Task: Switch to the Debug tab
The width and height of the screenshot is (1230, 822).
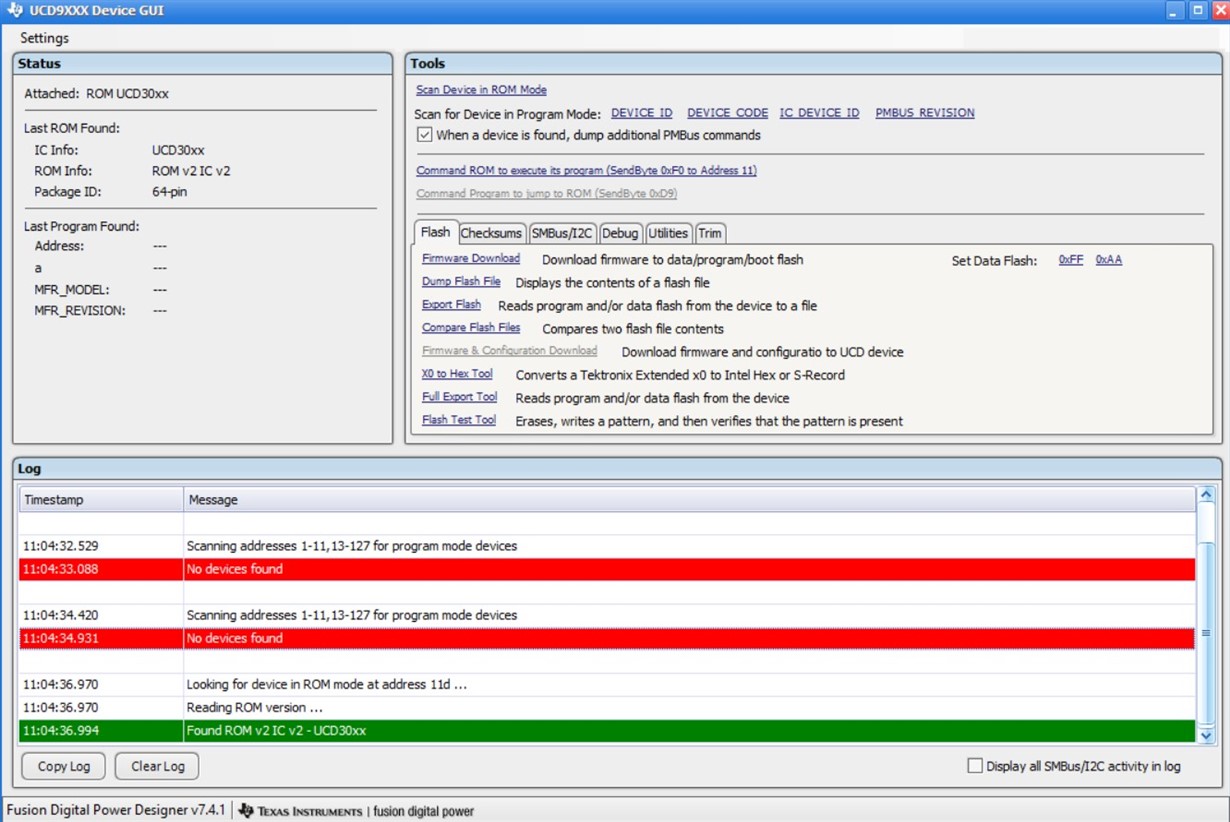Action: [x=620, y=233]
